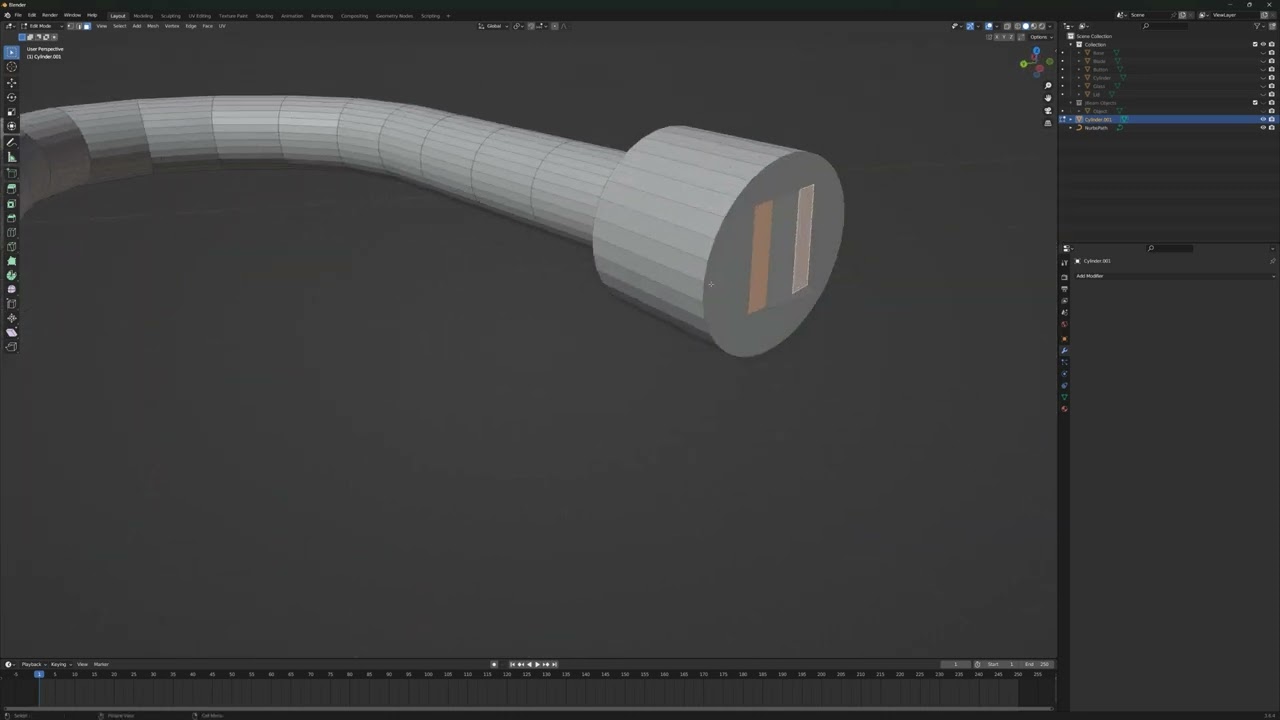
Task: Click the pan view hand icon
Action: coord(1048,98)
